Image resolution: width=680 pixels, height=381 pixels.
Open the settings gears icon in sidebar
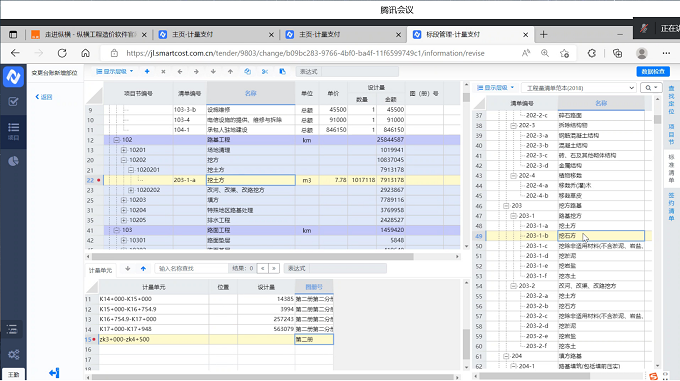(13, 355)
